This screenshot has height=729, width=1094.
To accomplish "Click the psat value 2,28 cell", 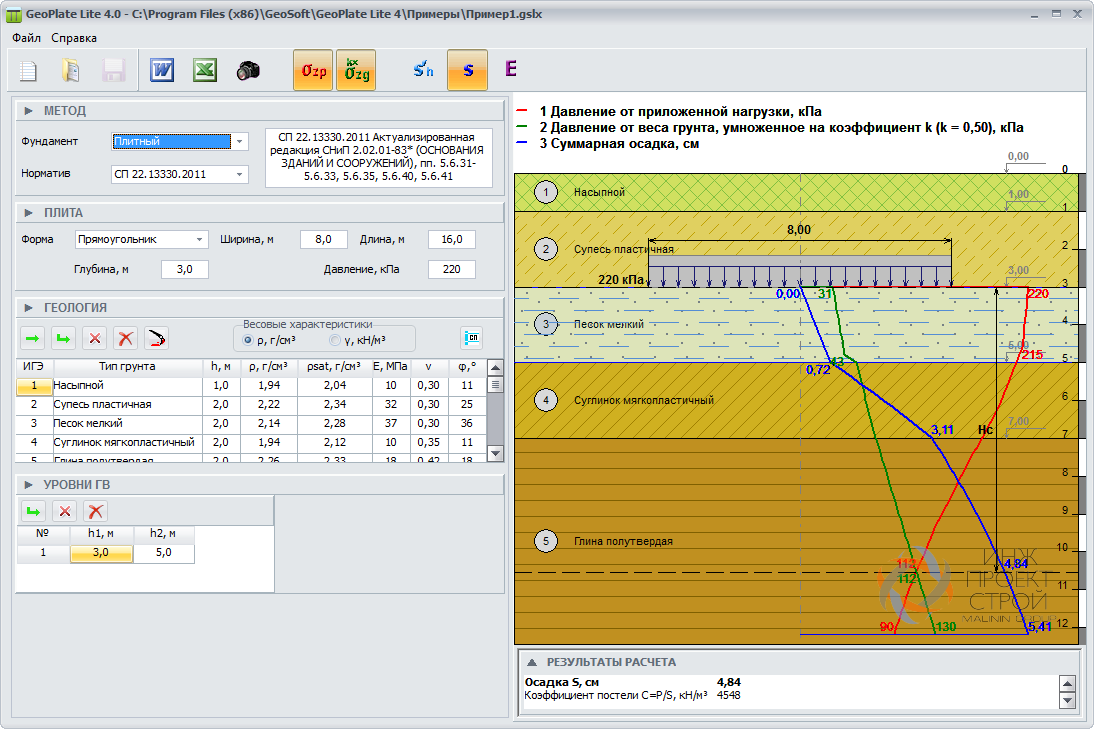I will [x=334, y=423].
